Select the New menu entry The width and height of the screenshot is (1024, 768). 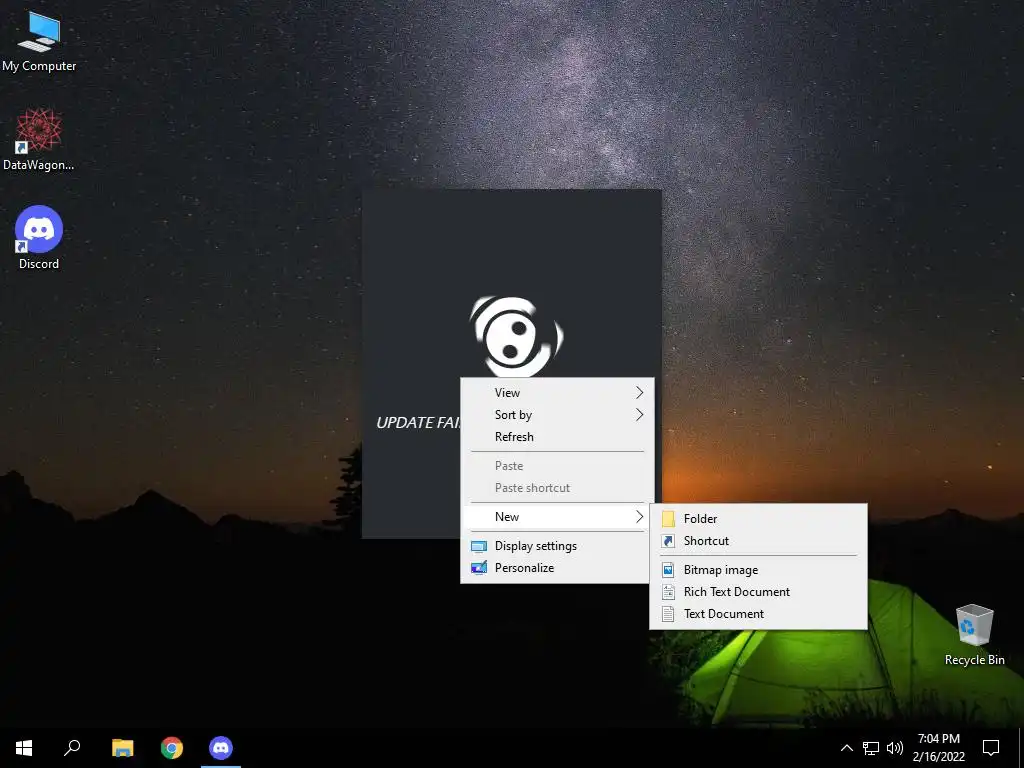(x=557, y=517)
